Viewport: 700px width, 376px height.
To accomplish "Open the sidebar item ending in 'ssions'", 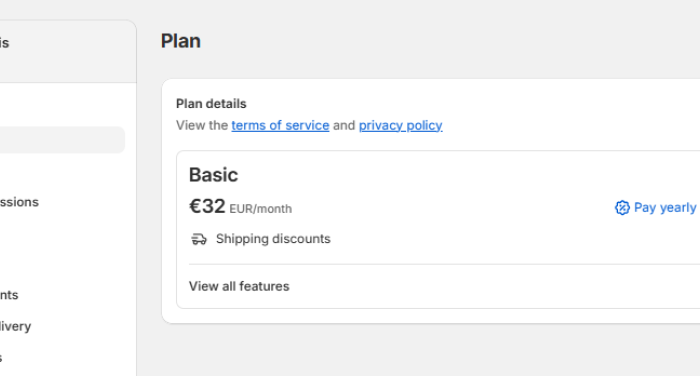I will (x=19, y=202).
